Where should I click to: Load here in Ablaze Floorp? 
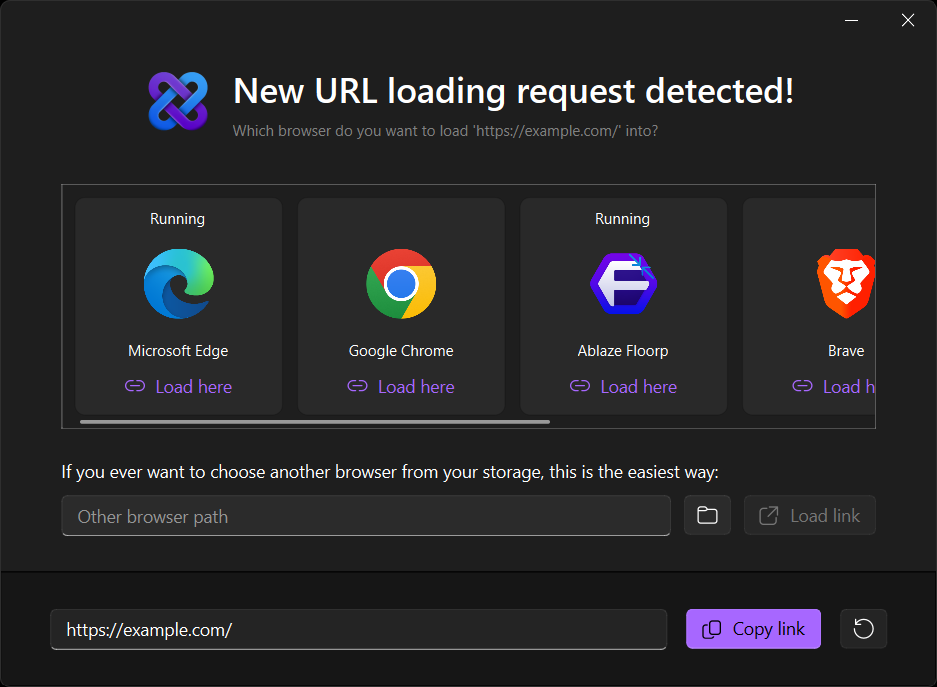[623, 387]
